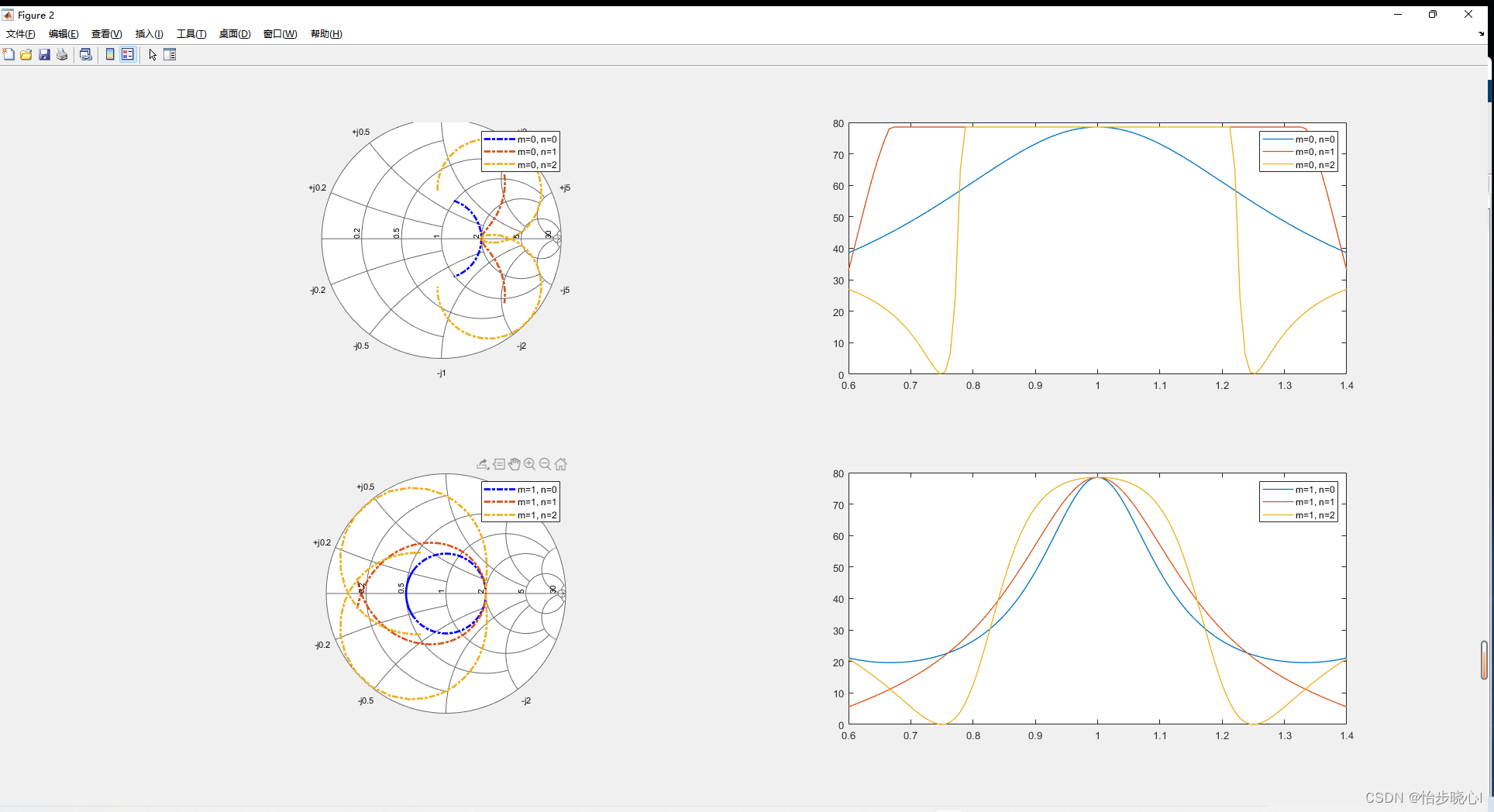Screen dimensions: 1494x812
Task: Insert a colorbar via the toolbar icon
Action: pyautogui.click(x=110, y=54)
